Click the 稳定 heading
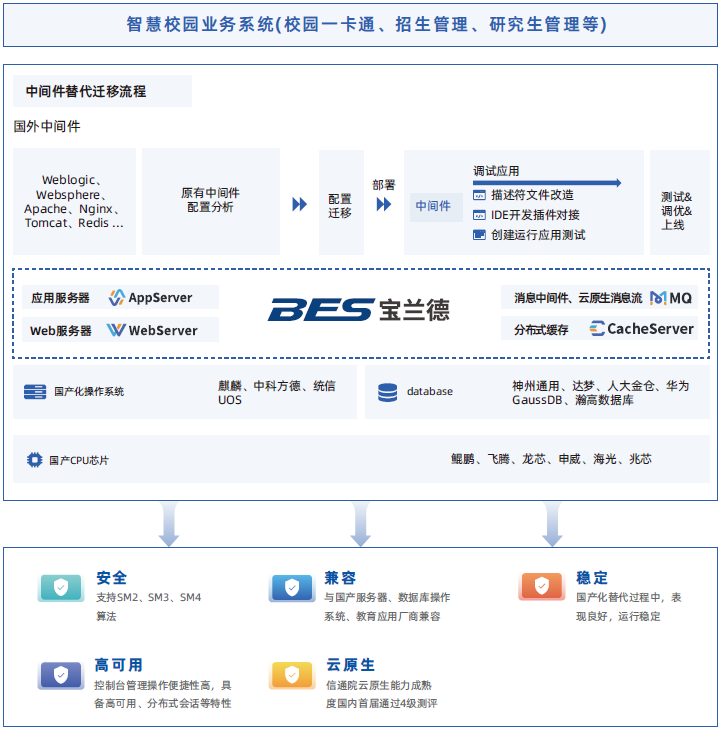 click(x=591, y=578)
